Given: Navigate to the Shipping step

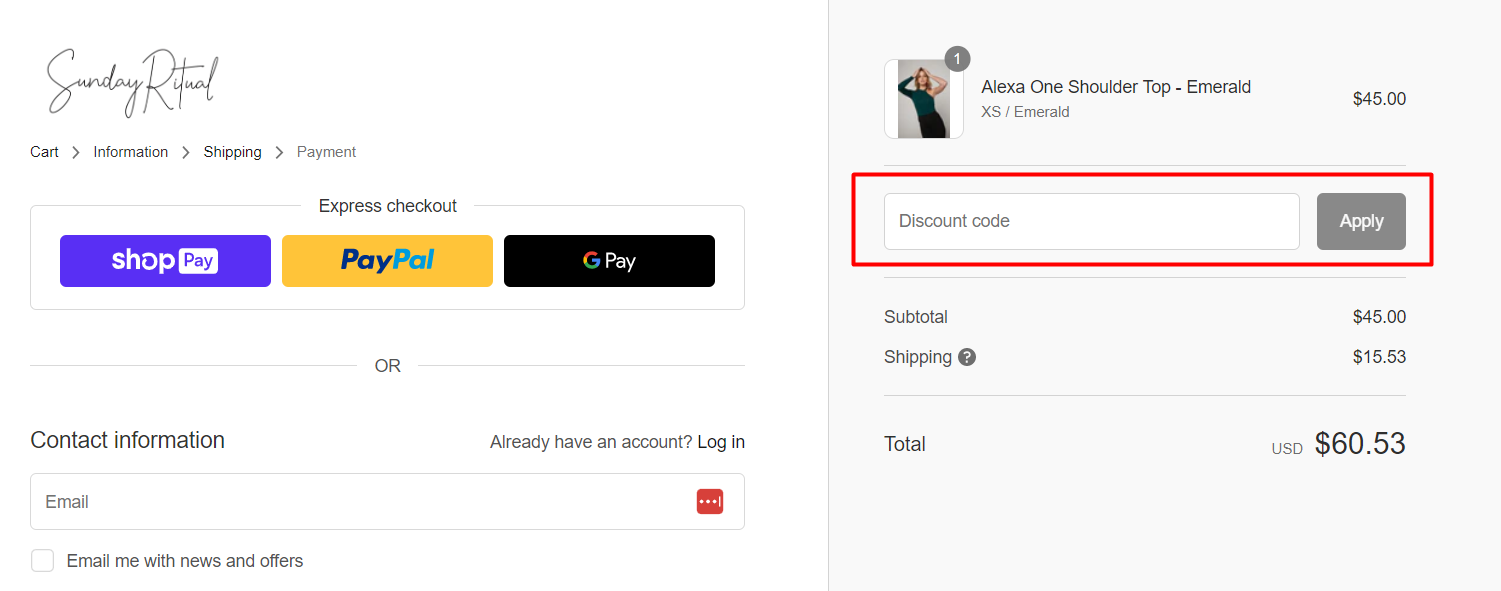Looking at the screenshot, I should tap(232, 151).
